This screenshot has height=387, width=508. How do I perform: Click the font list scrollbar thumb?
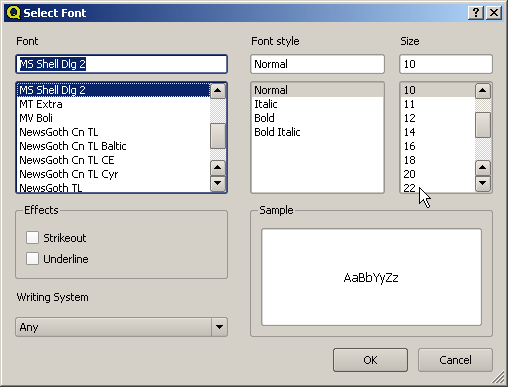pos(218,136)
